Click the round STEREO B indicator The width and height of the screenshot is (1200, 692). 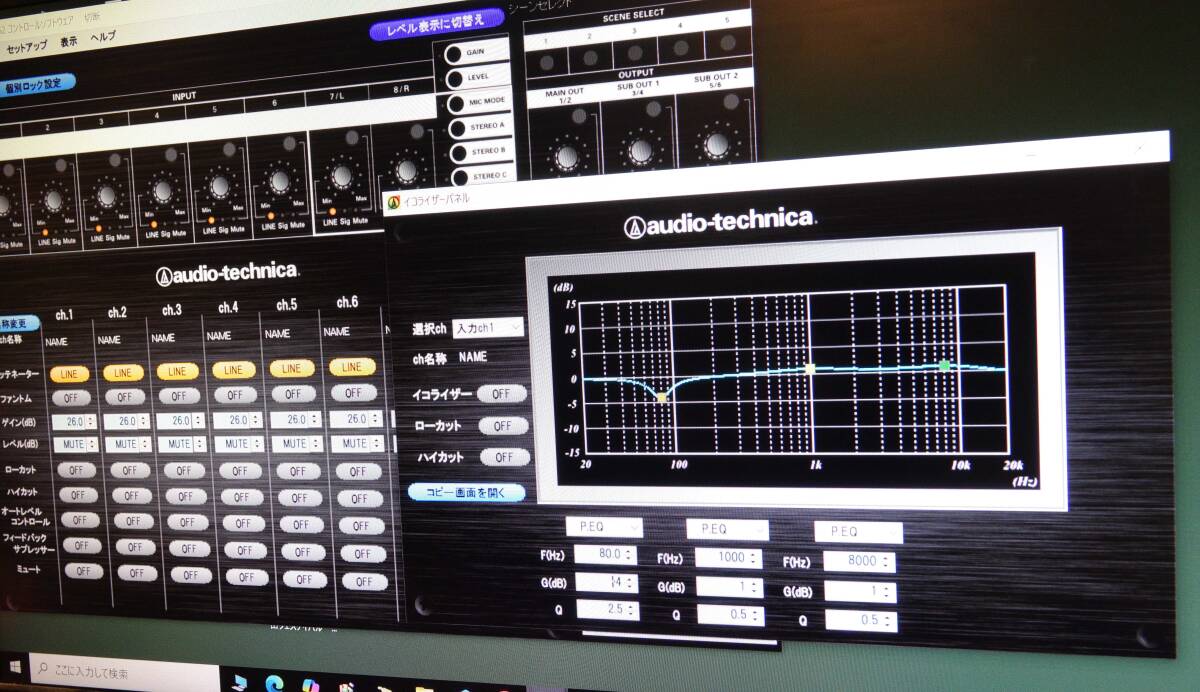(457, 153)
